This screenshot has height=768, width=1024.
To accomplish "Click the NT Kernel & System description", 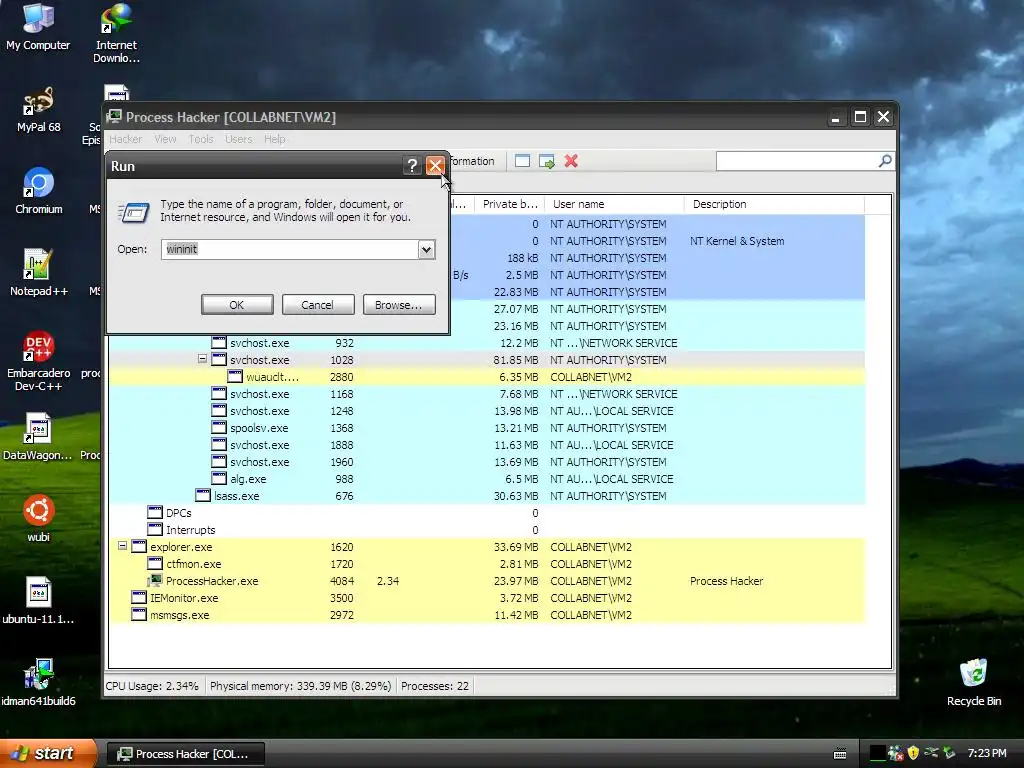I will [x=737, y=241].
